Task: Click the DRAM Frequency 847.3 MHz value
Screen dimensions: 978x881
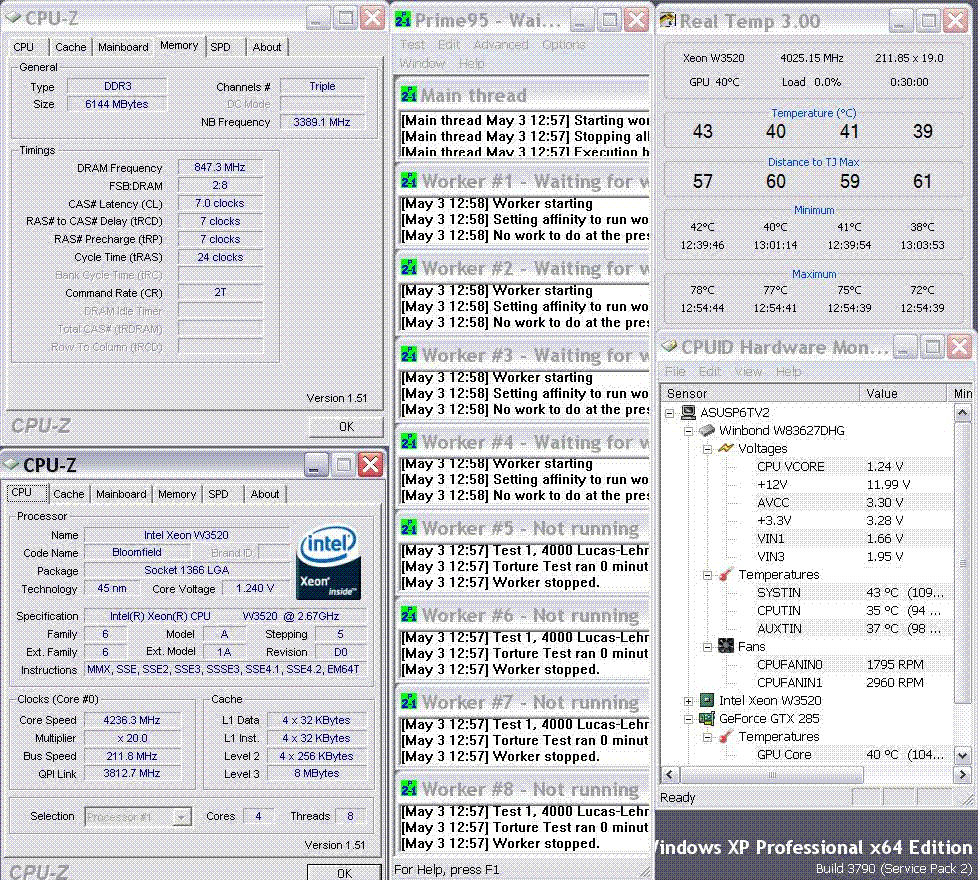Action: click(220, 167)
